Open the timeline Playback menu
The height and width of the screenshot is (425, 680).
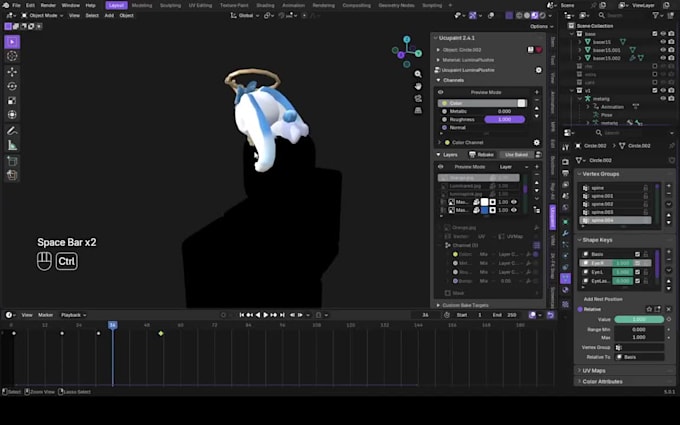[73, 315]
